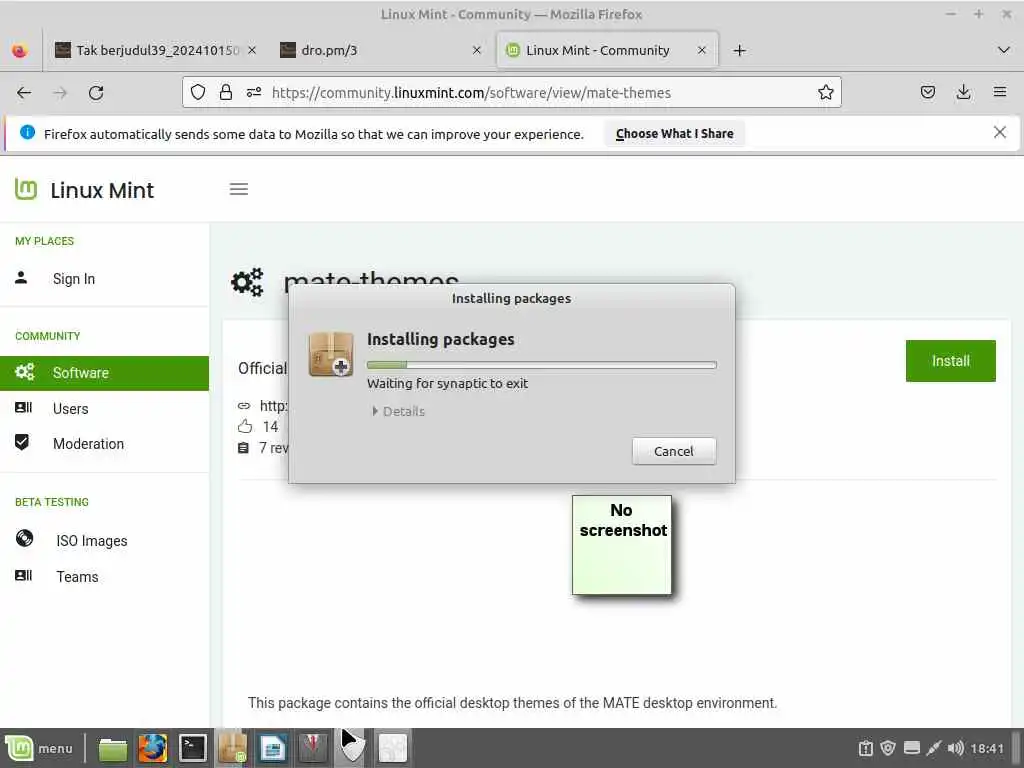
Task: Open terminal from taskbar
Action: pos(193,748)
